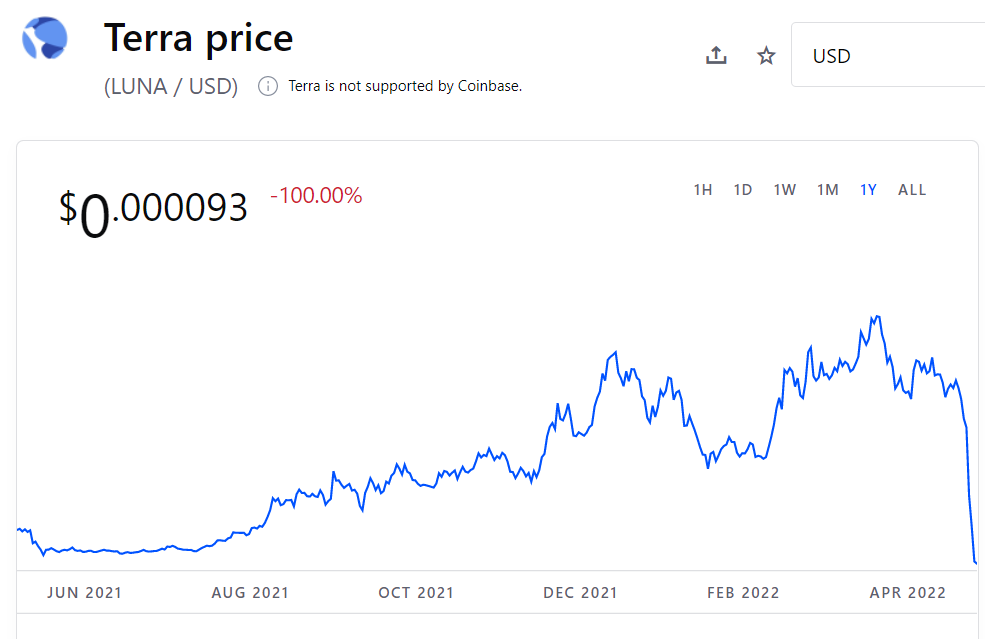Viewport: 985px width, 639px height.
Task: Show ALL price history
Action: point(912,190)
